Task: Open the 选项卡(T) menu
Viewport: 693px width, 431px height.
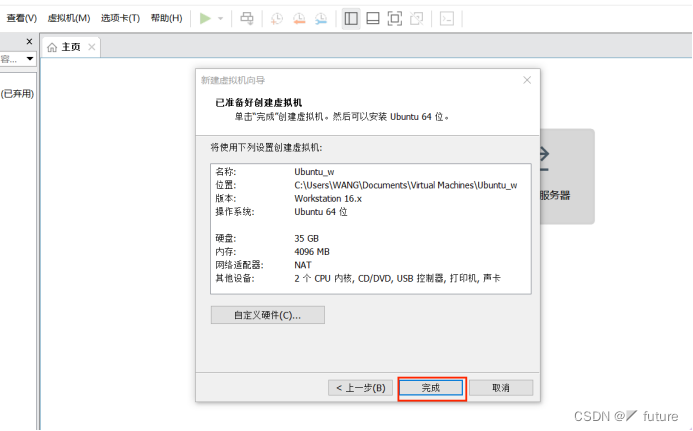Action: (x=120, y=18)
